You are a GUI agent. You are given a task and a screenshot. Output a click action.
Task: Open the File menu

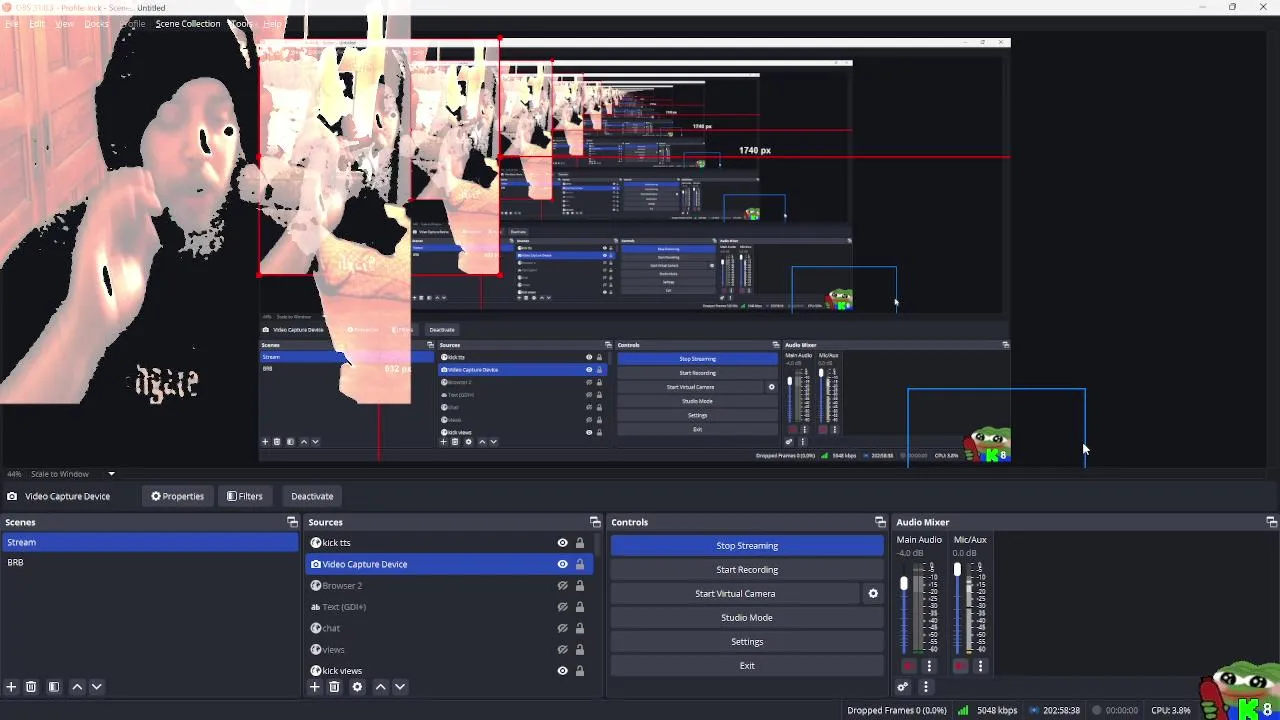(11, 23)
